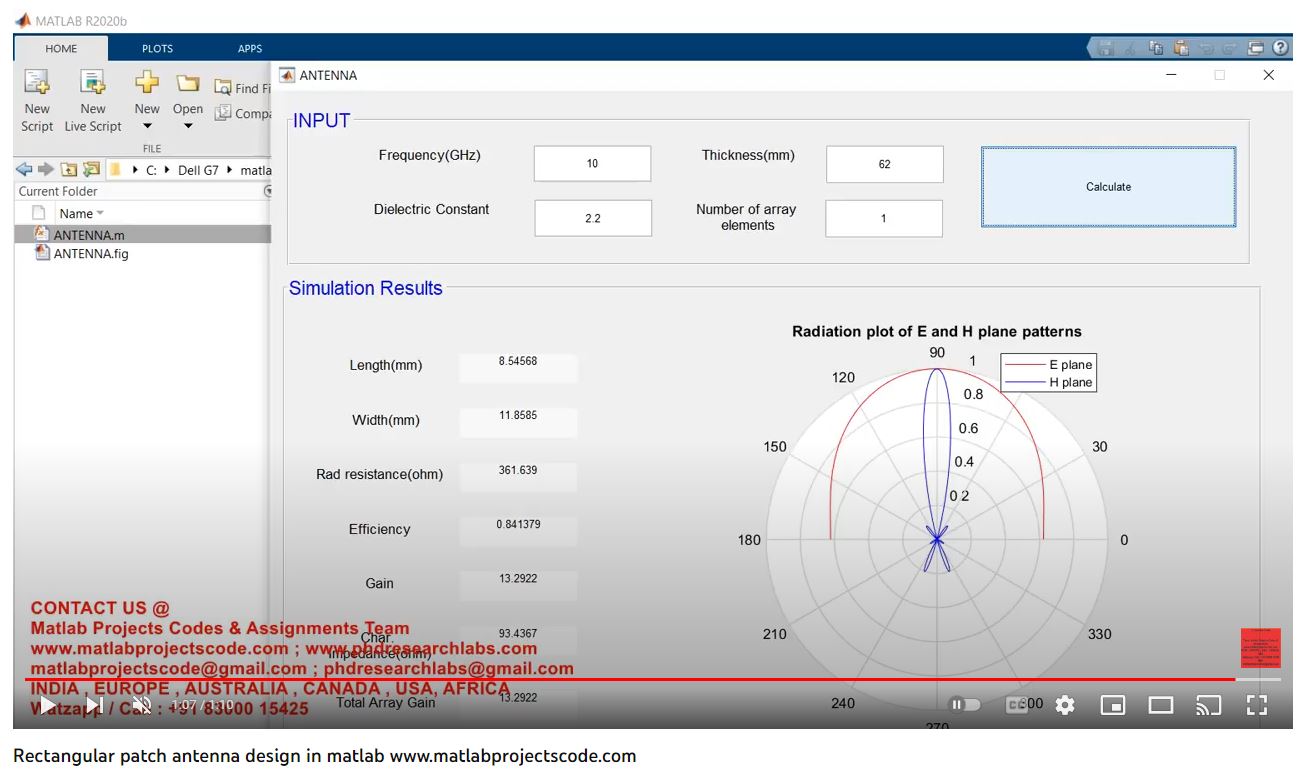Image resolution: width=1306 pixels, height=777 pixels.
Task: Switch to the PLOTS tab
Action: (157, 48)
